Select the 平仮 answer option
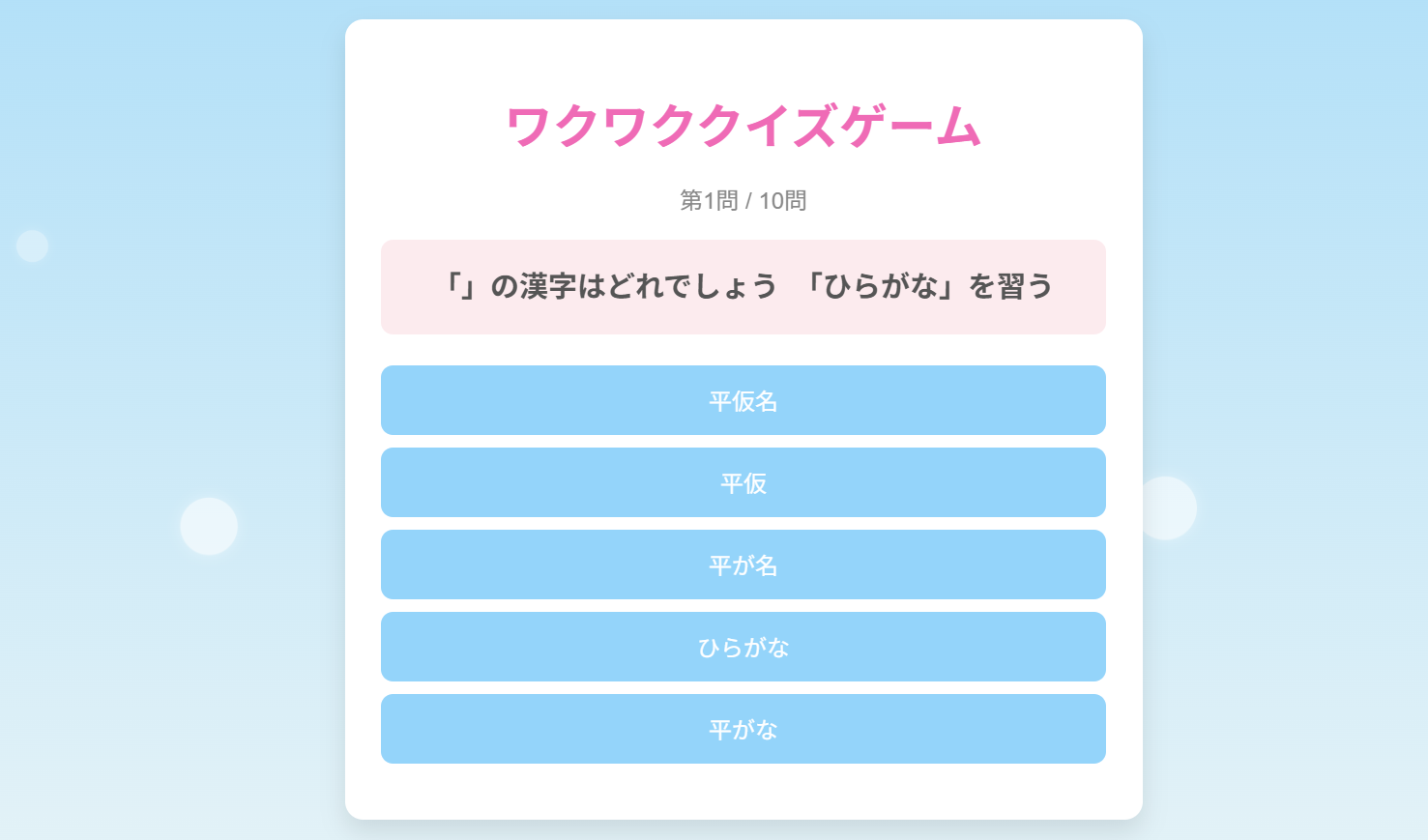 (743, 482)
